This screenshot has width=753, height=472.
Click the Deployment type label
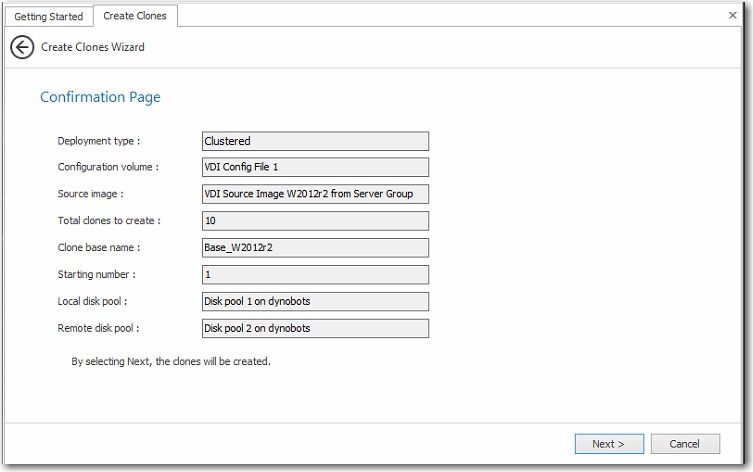coord(99,141)
